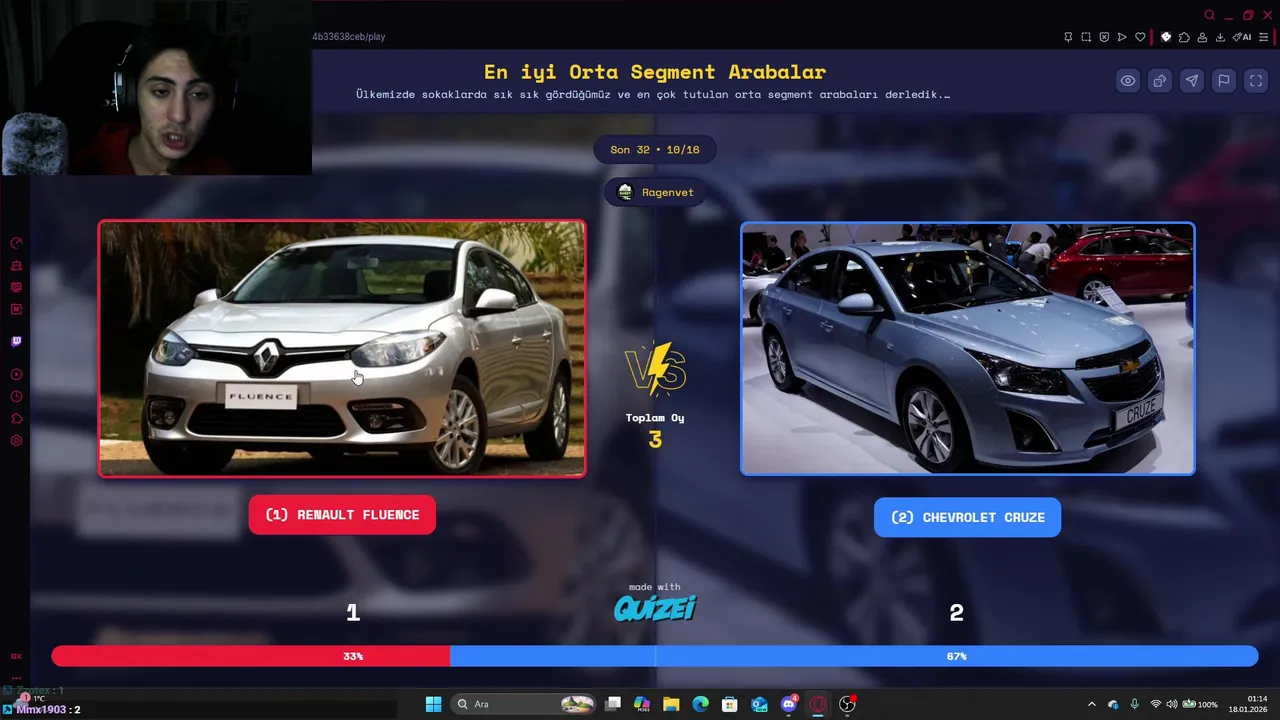
Task: Open Twitch panel in the sidebar
Action: tap(16, 341)
